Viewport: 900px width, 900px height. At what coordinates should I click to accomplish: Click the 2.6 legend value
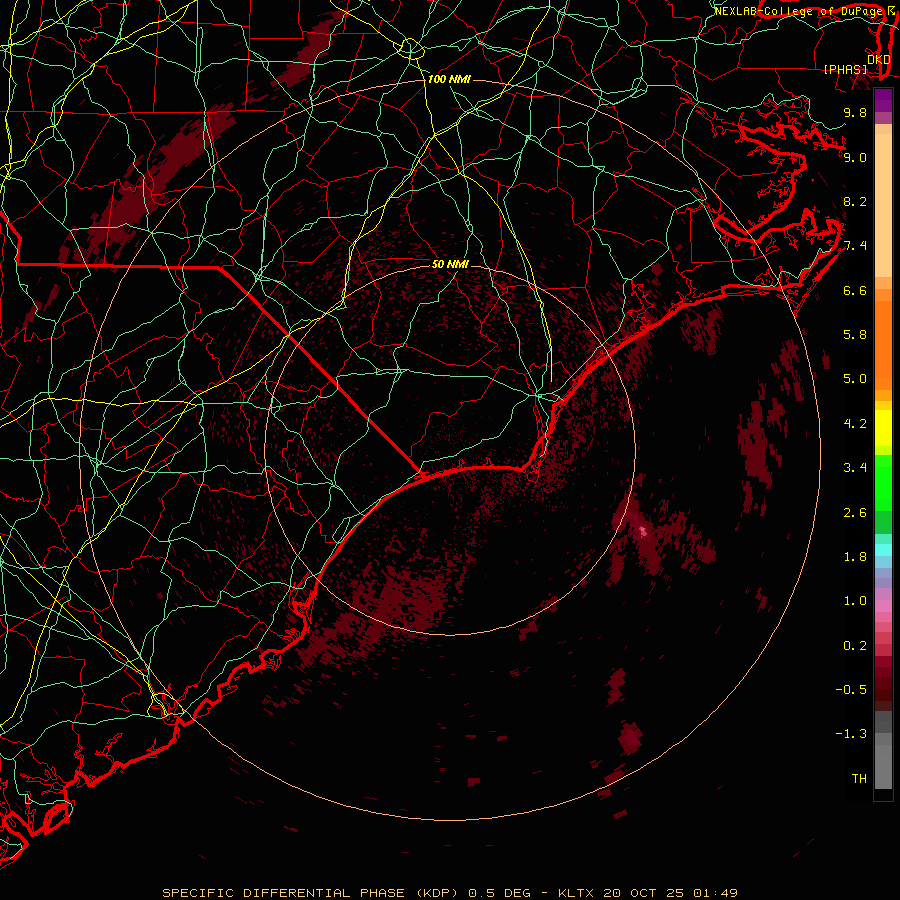pos(855,513)
